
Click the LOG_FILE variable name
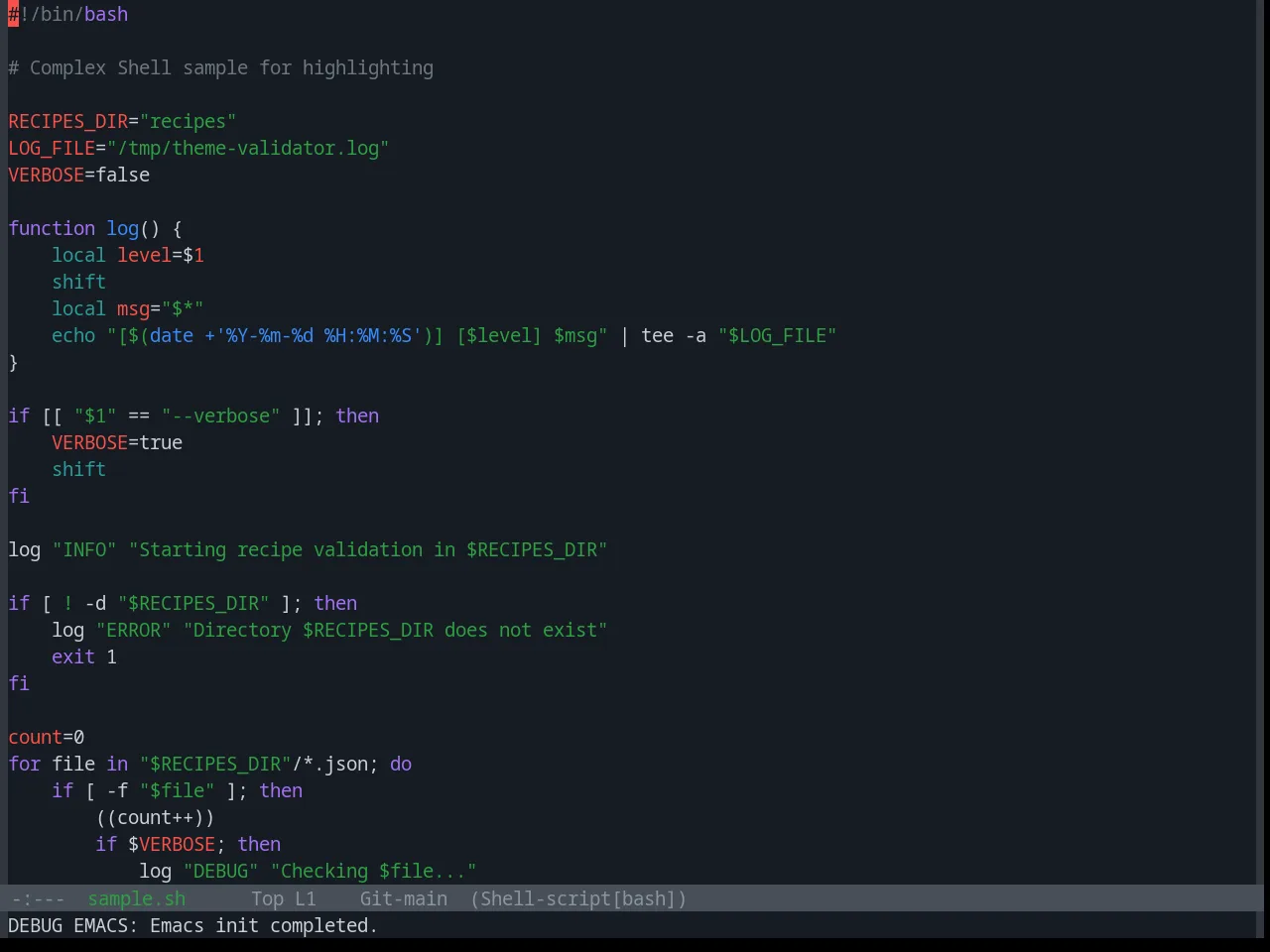coord(52,148)
